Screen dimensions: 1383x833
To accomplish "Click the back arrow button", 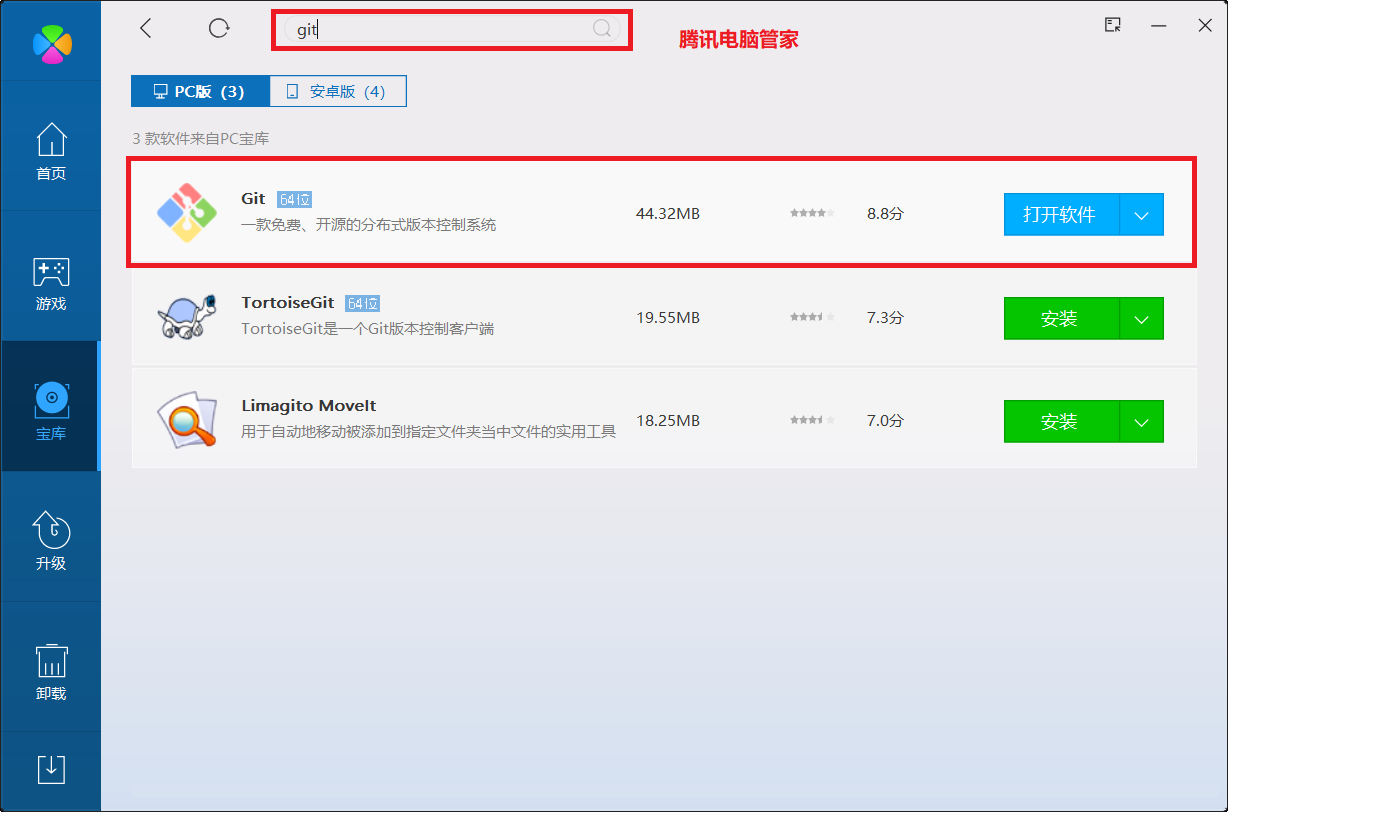I will click(x=146, y=28).
